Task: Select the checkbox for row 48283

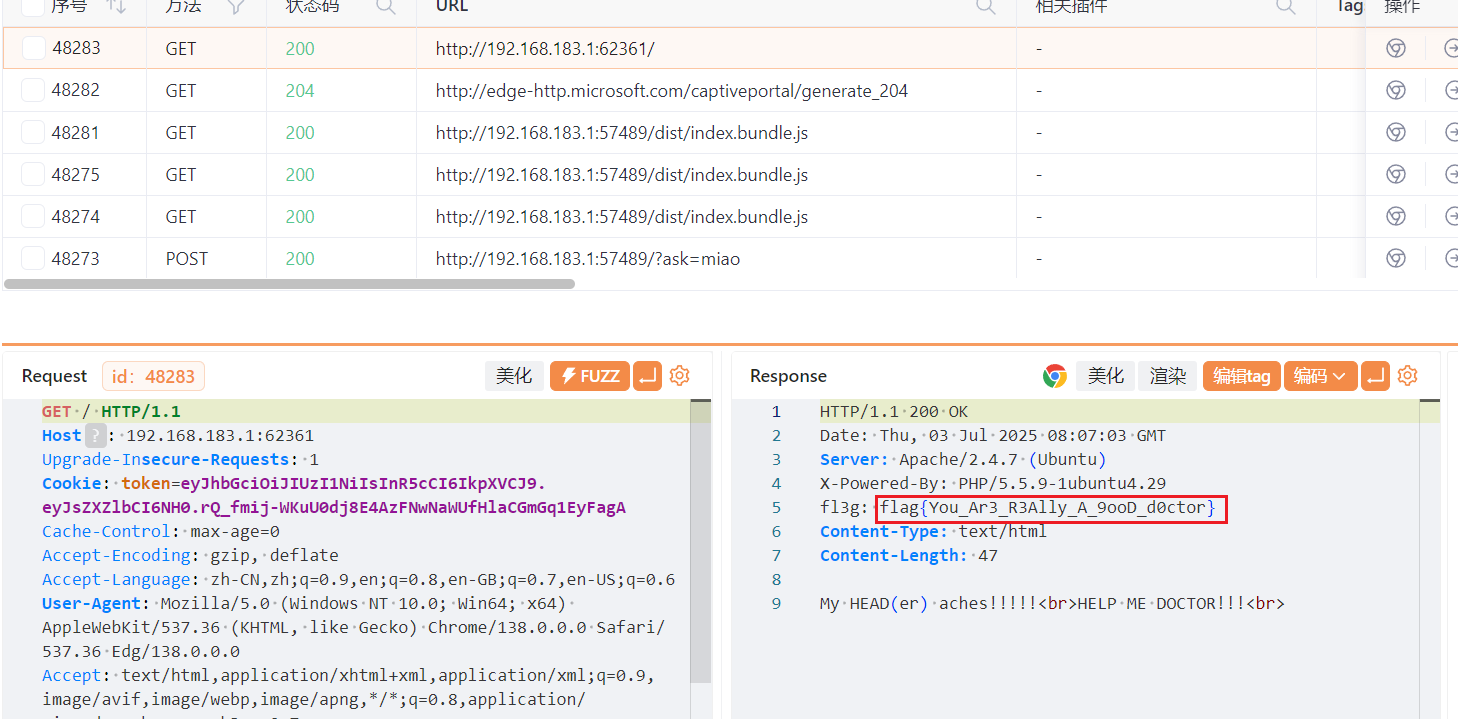Action: [33, 48]
